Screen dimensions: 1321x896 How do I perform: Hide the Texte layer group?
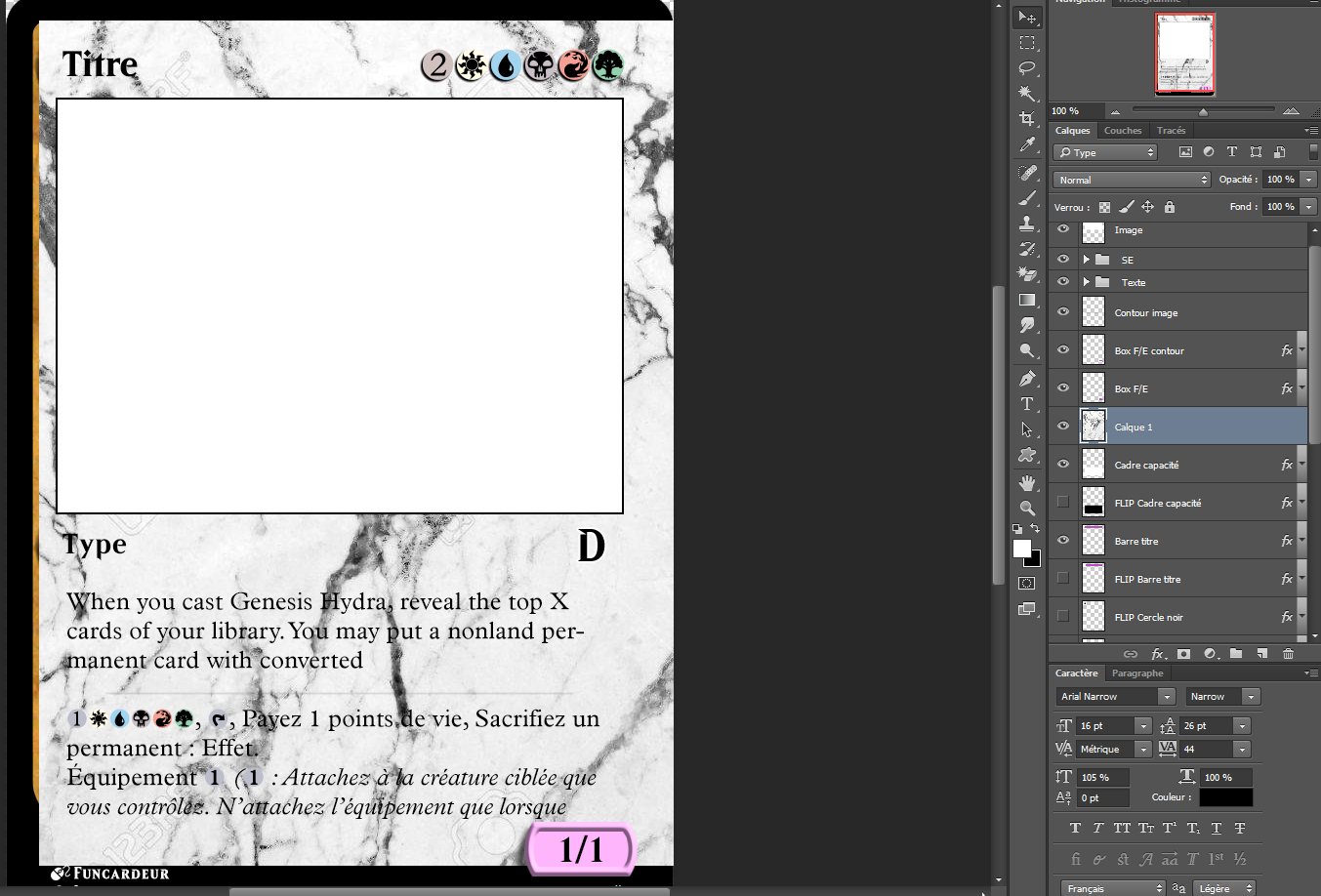click(1063, 282)
